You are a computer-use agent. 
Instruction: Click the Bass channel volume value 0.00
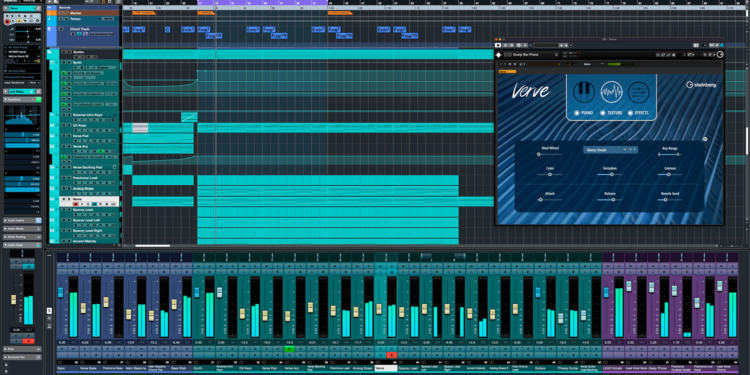pos(62,342)
